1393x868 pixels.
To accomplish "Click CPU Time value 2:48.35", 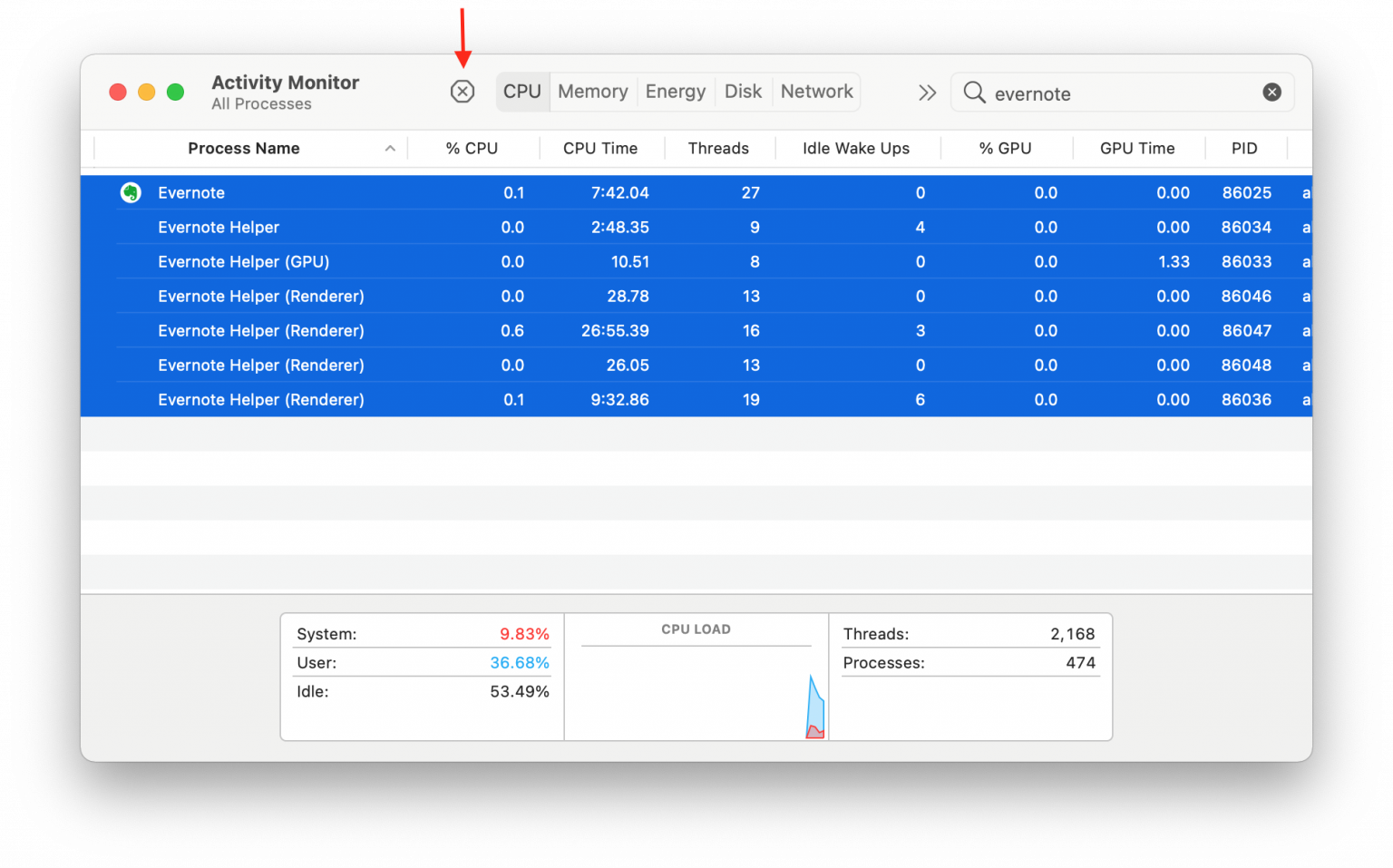I will 619,227.
